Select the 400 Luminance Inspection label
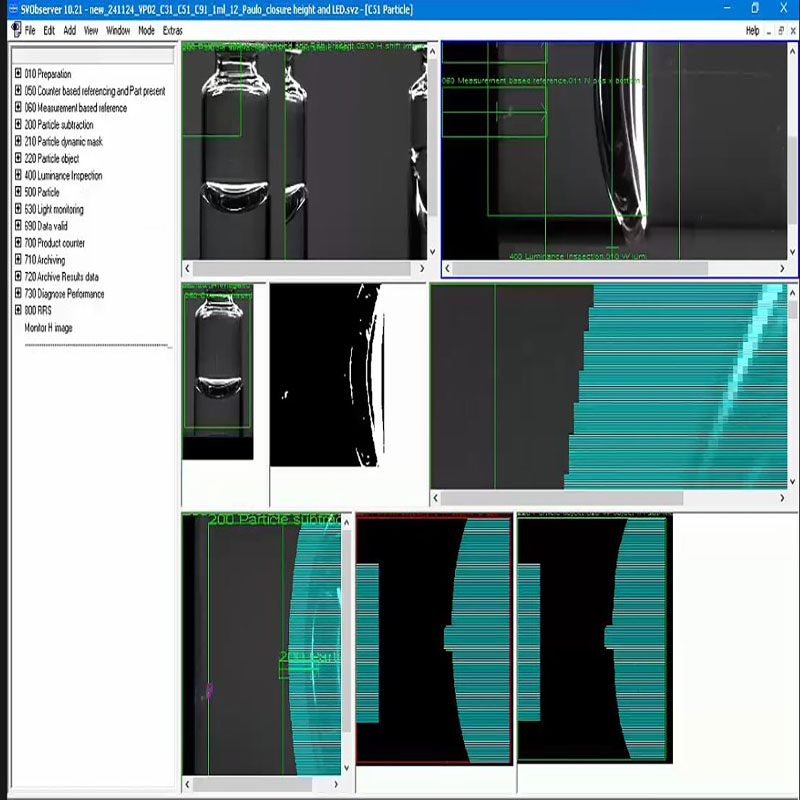800x800 pixels. coord(62,176)
